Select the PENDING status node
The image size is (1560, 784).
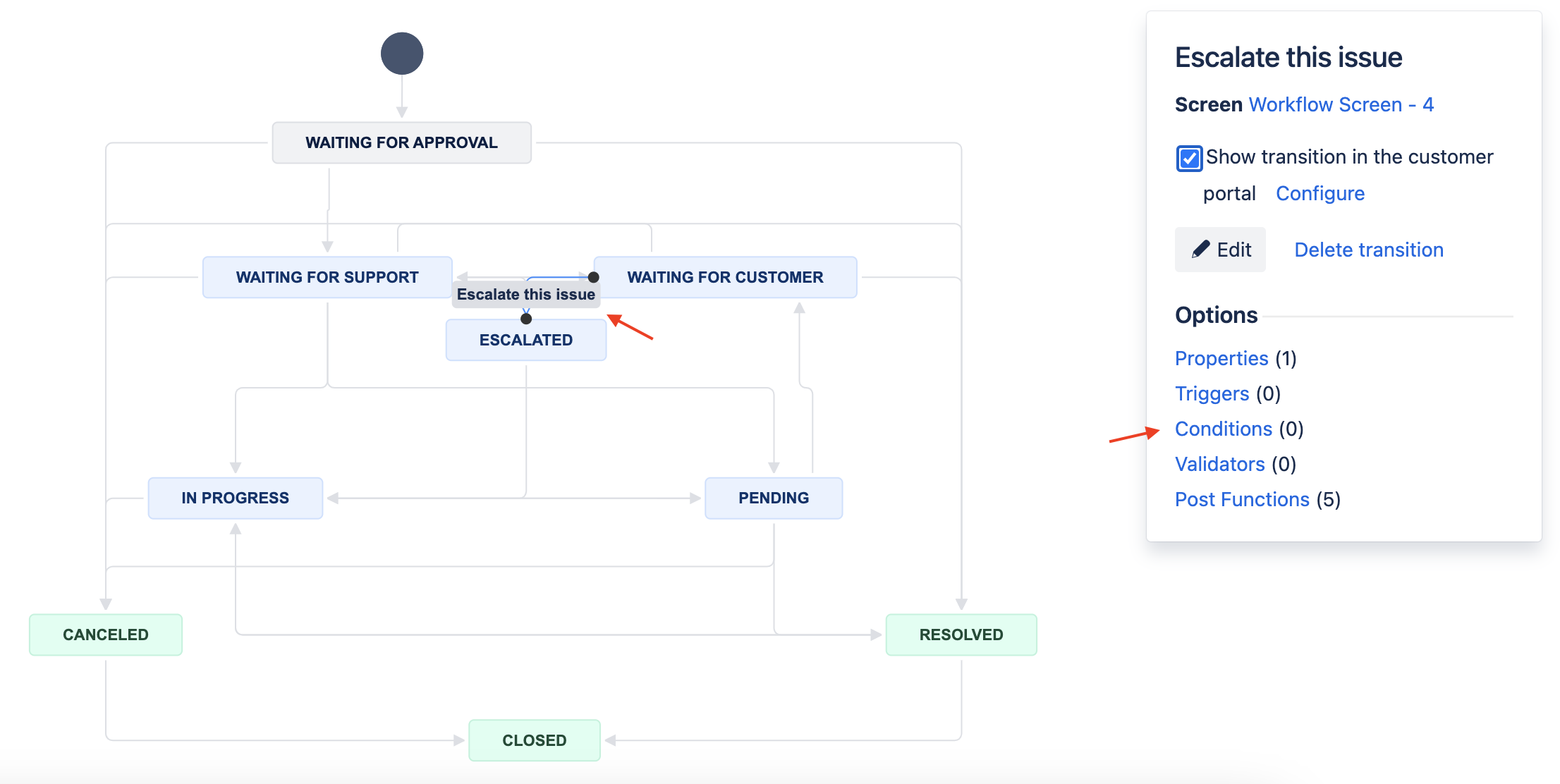(x=774, y=497)
